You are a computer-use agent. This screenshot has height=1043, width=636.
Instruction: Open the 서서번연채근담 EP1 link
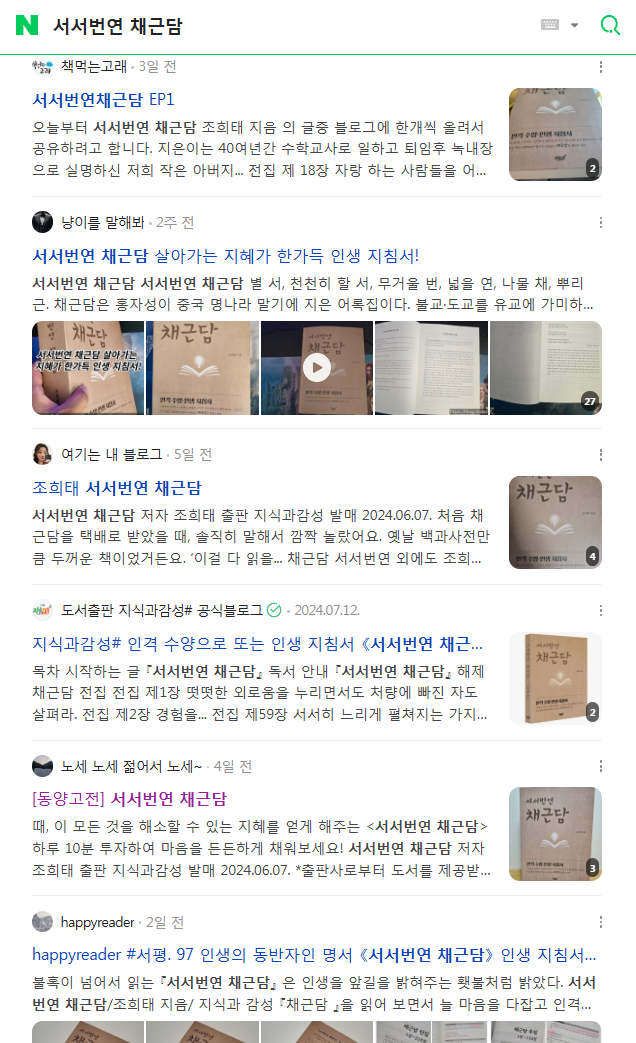coord(103,100)
